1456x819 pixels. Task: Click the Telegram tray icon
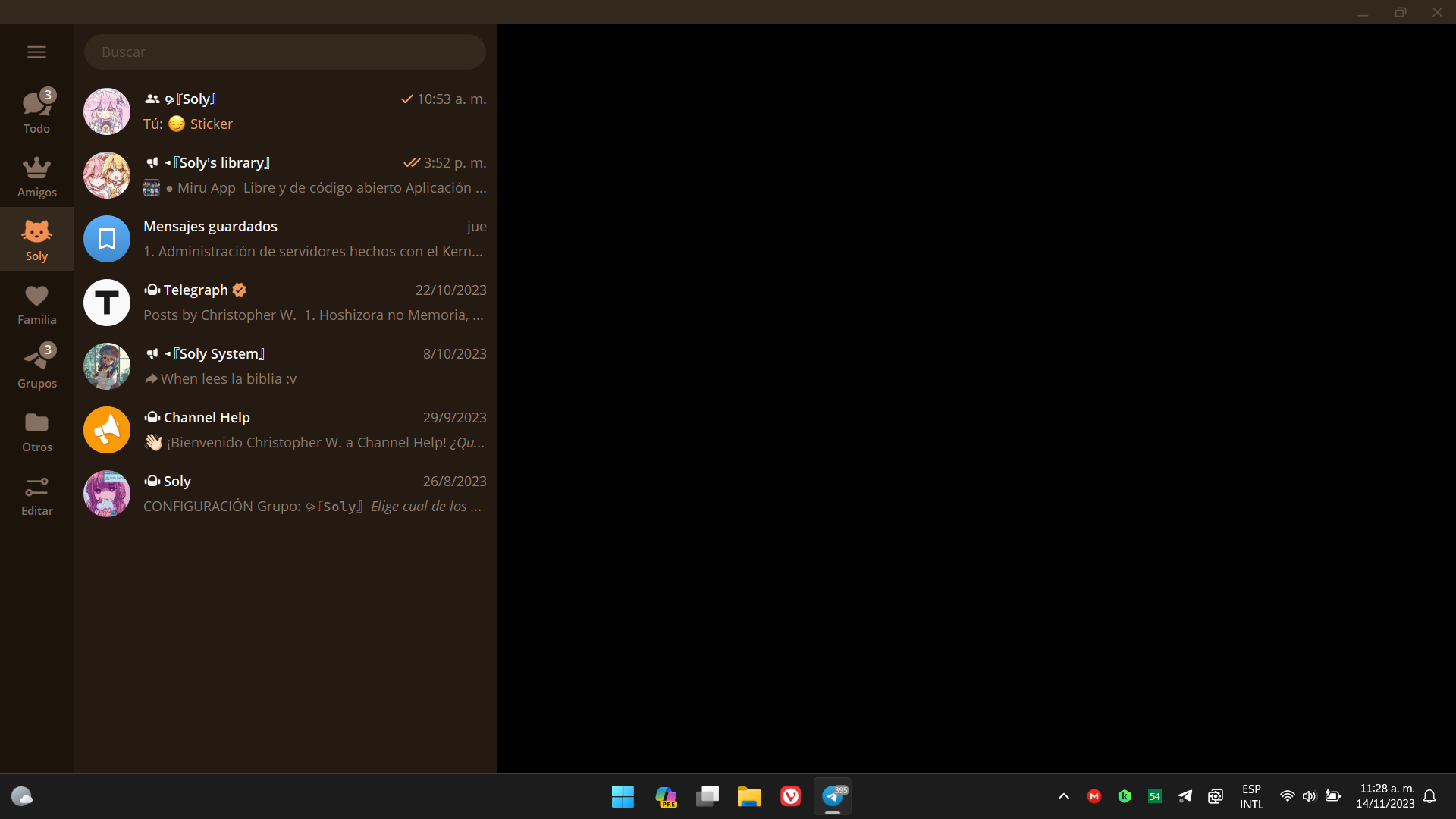pos(1185,796)
